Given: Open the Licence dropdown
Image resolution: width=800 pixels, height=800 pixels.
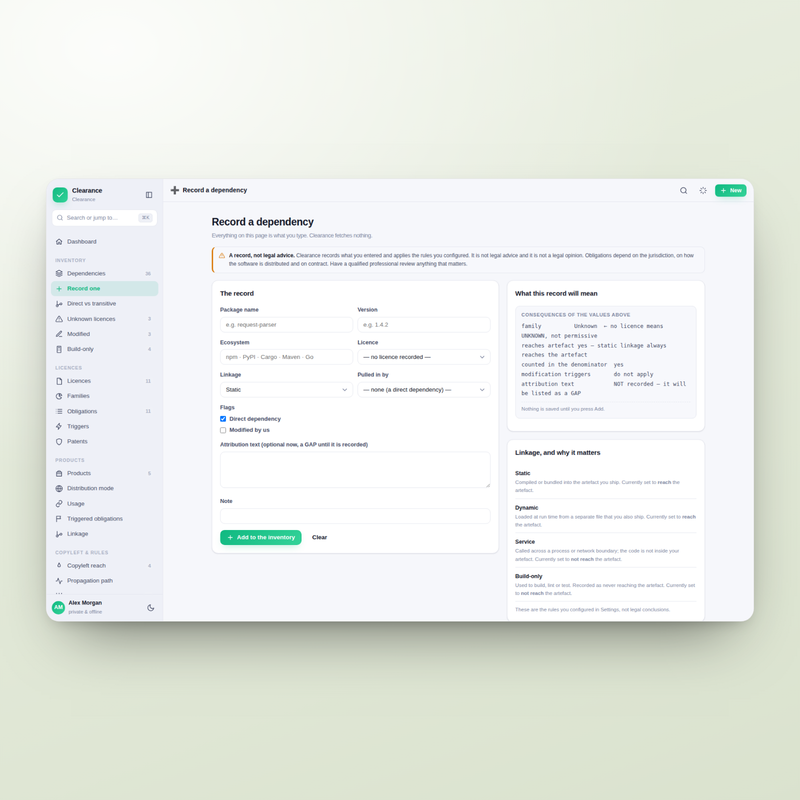Looking at the screenshot, I should click(423, 357).
